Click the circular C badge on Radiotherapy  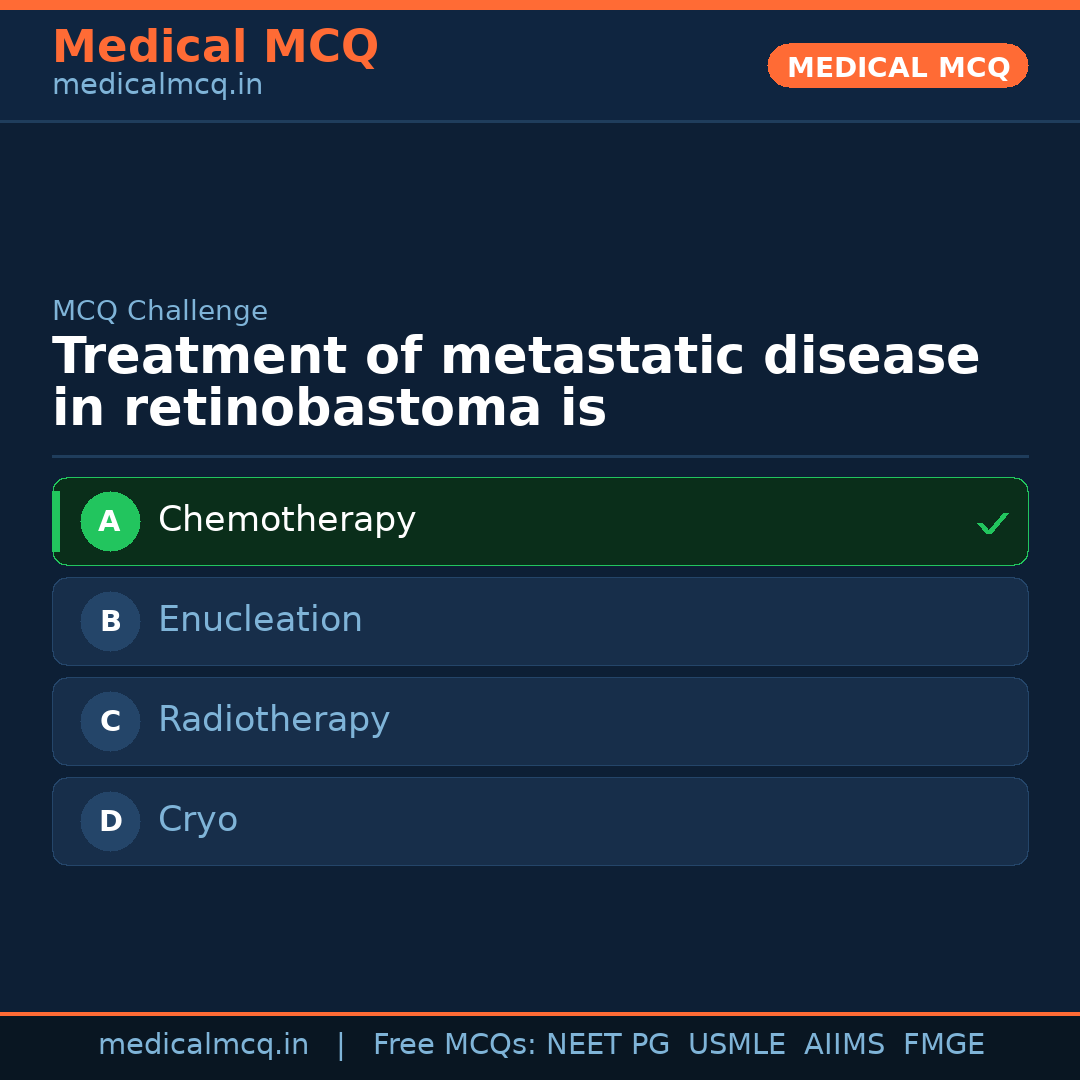coord(110,721)
